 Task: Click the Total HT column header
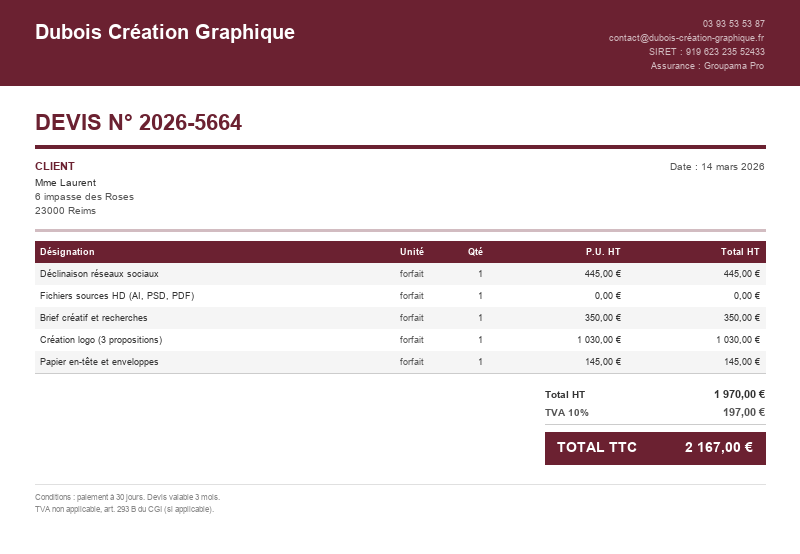tap(740, 252)
